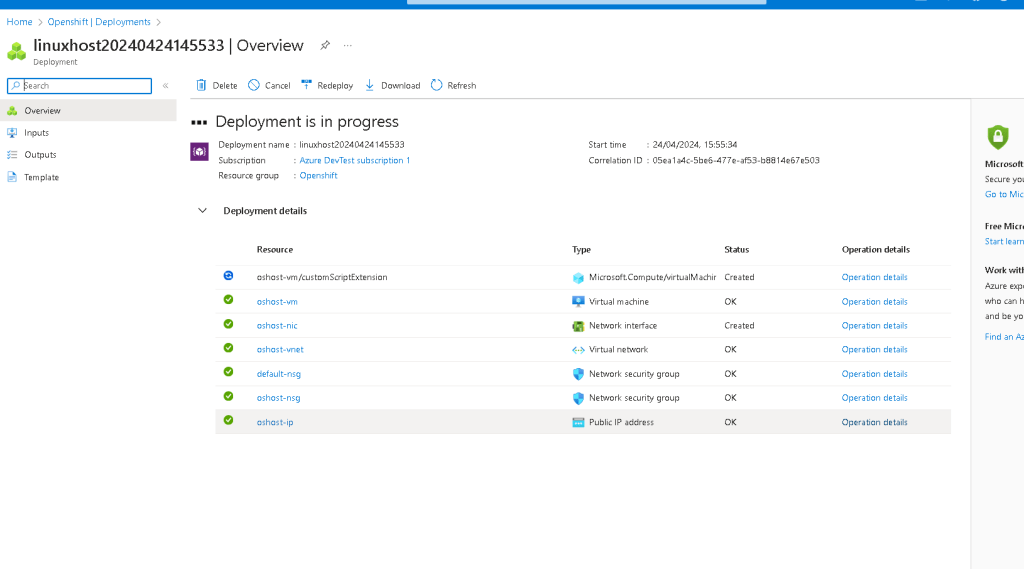1024x569 pixels.
Task: Click the green check for oshost-vm
Action: (x=229, y=300)
